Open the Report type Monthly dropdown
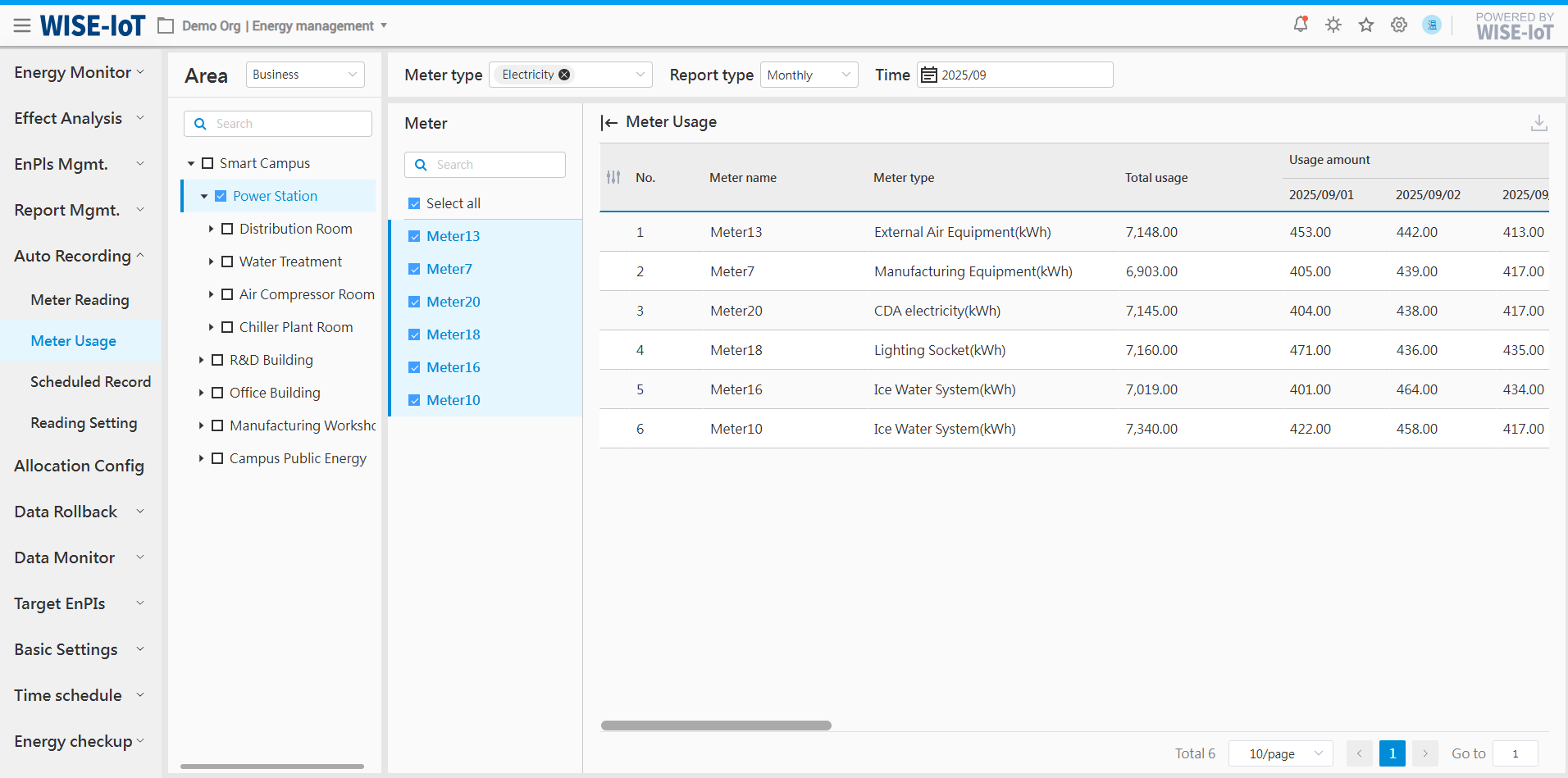Image resolution: width=1568 pixels, height=778 pixels. click(x=809, y=75)
